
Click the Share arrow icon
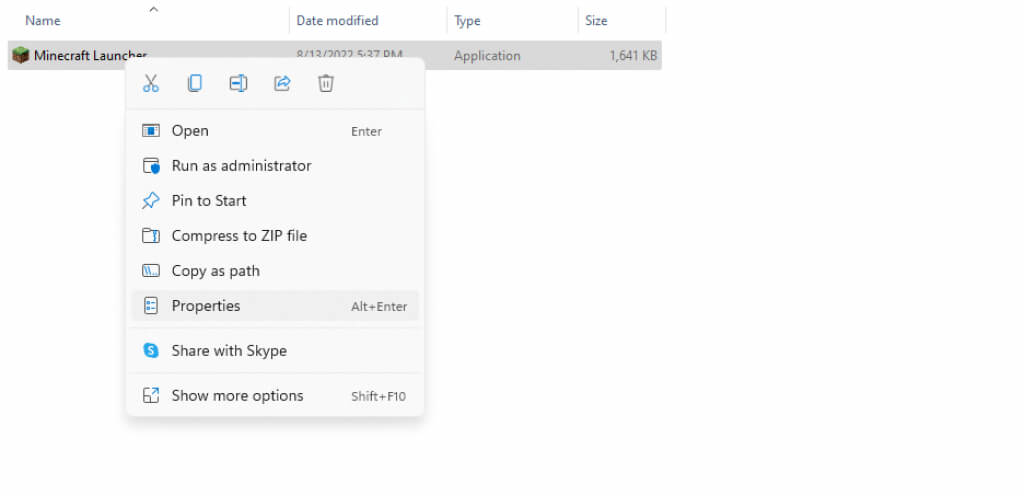pyautogui.click(x=282, y=84)
